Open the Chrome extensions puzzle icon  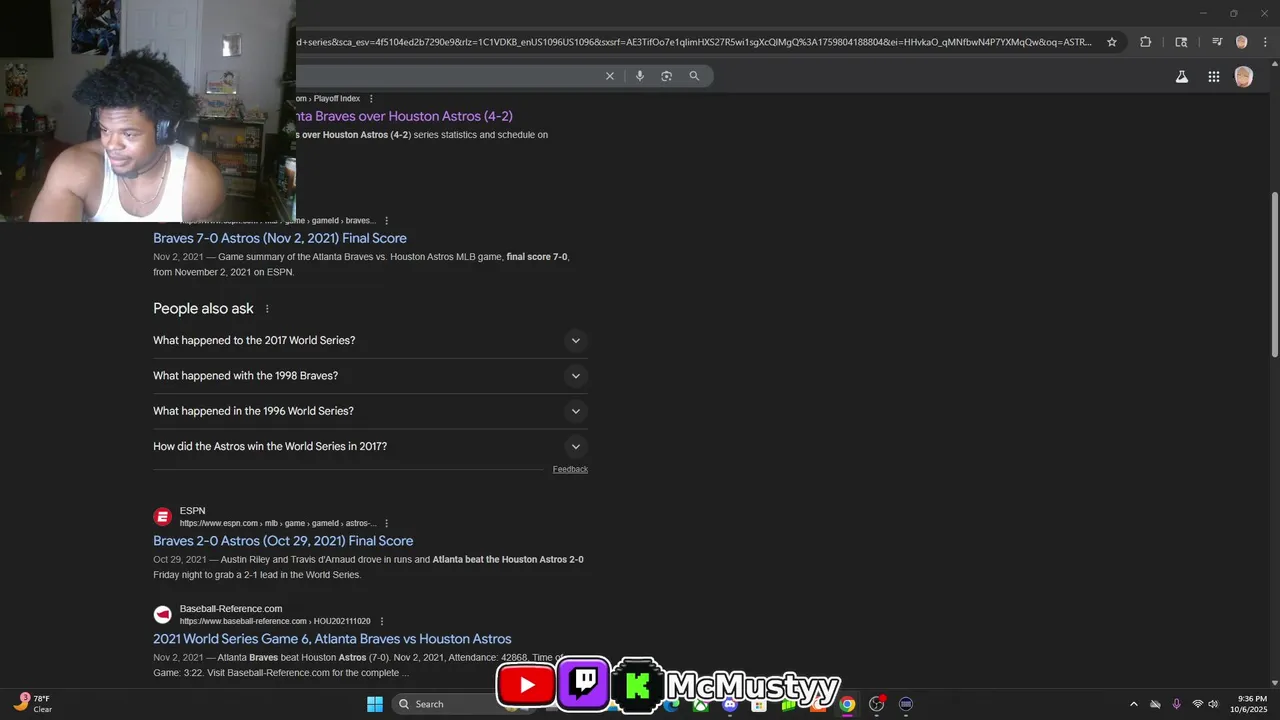(1145, 42)
